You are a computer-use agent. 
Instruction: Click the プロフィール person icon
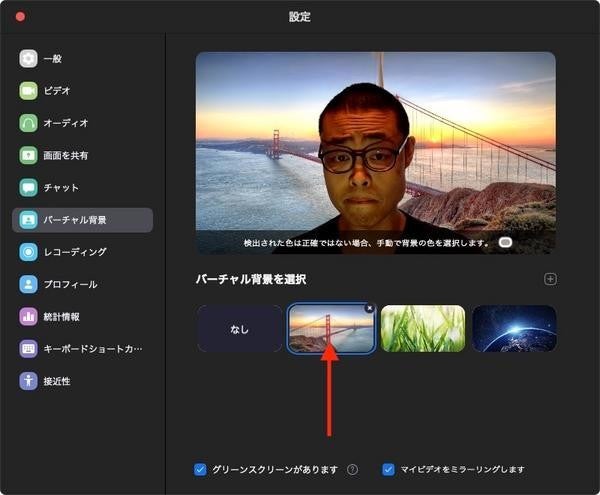click(28, 284)
